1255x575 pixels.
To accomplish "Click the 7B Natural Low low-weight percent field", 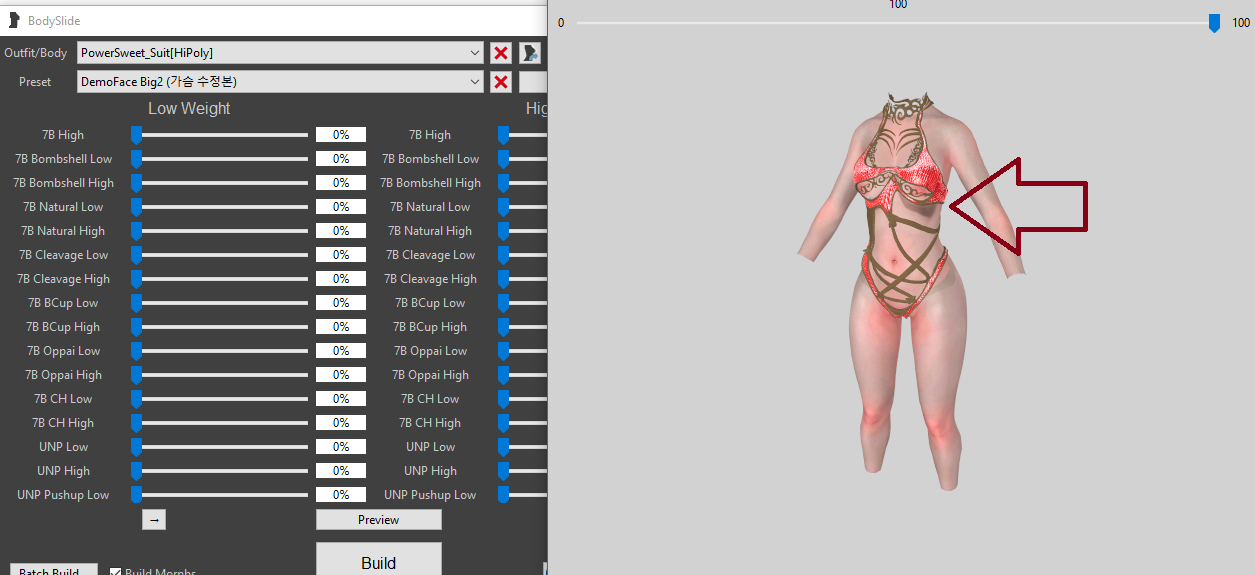I will pos(341,207).
